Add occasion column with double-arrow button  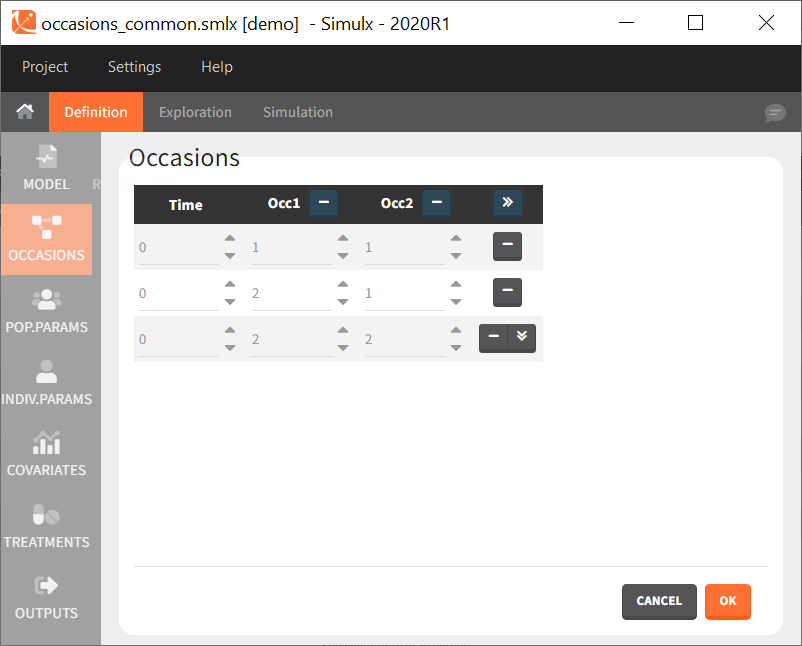pyautogui.click(x=507, y=203)
